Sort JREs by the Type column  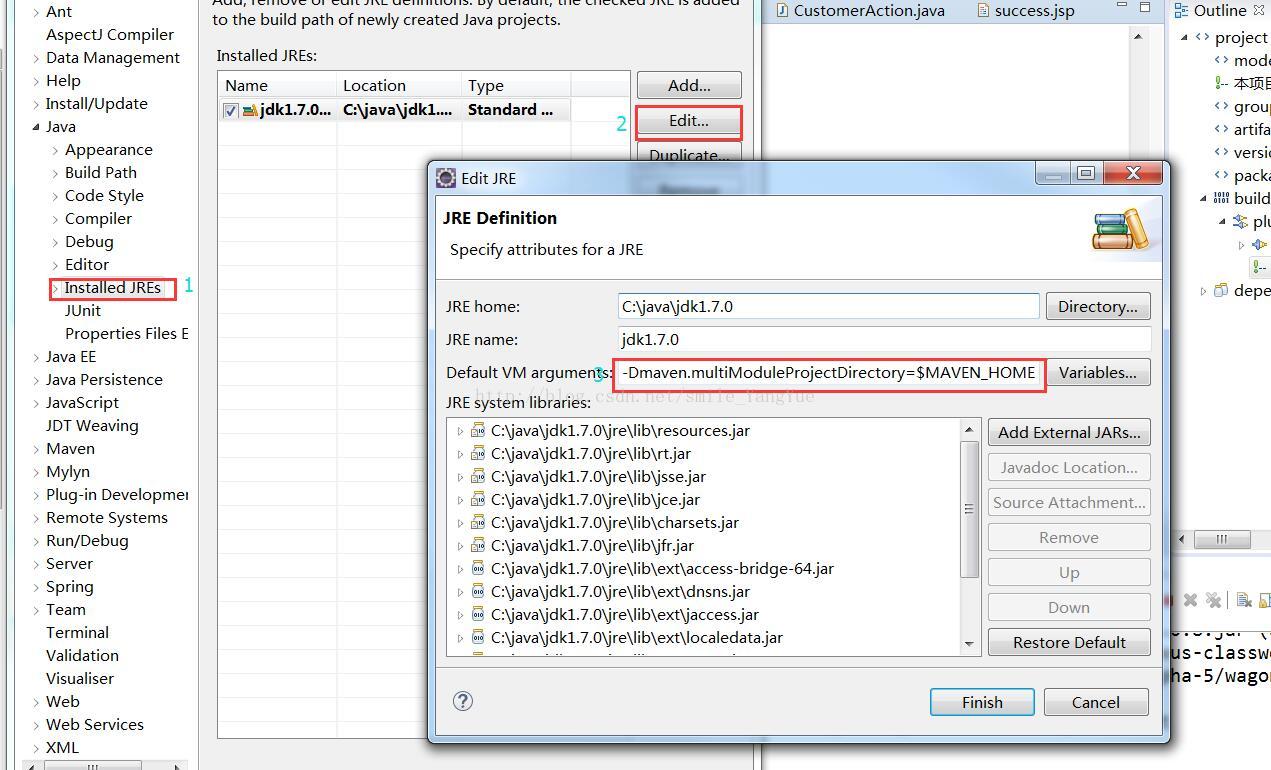(516, 85)
